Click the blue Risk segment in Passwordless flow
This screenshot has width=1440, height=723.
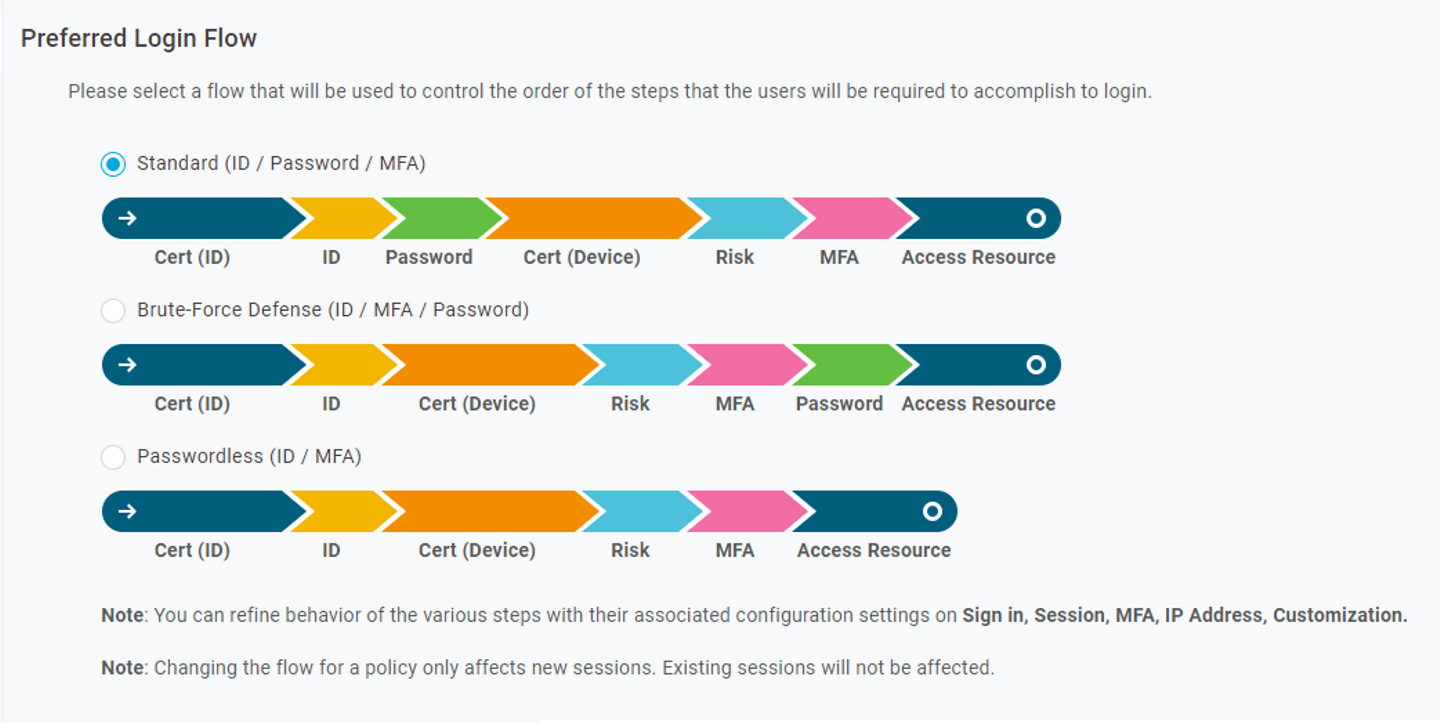(638, 511)
